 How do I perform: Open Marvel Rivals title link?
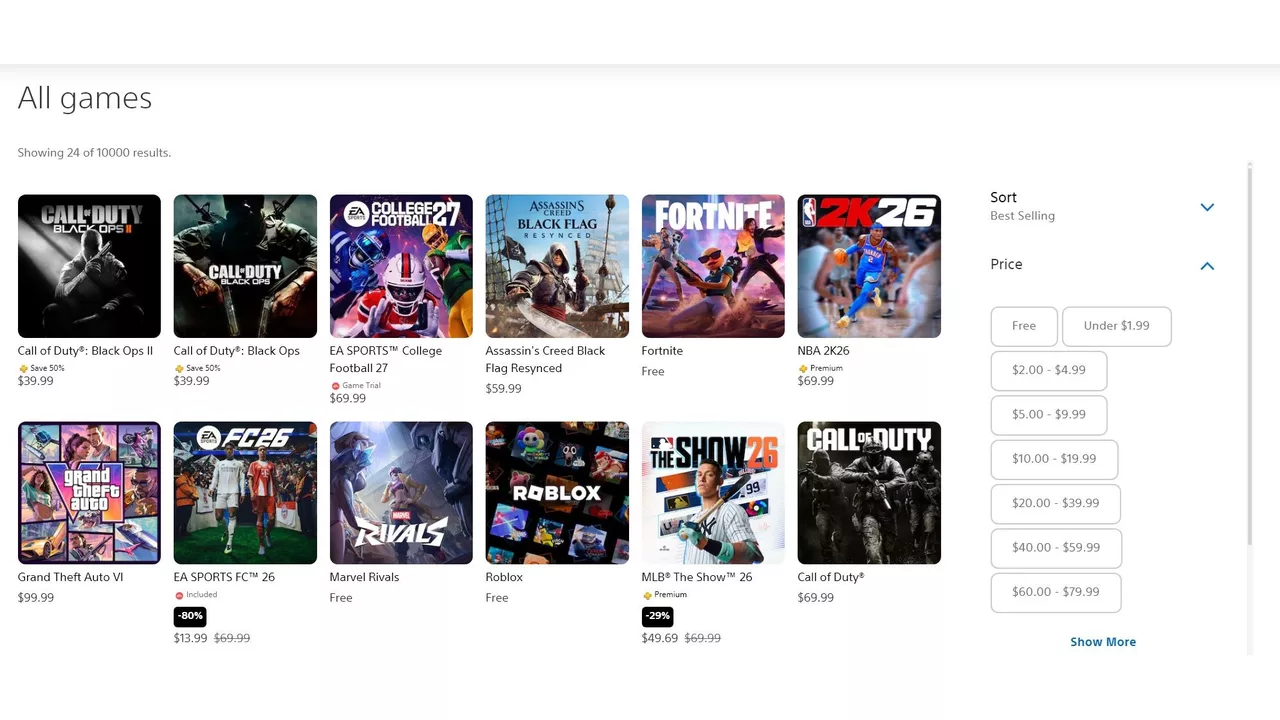364,577
